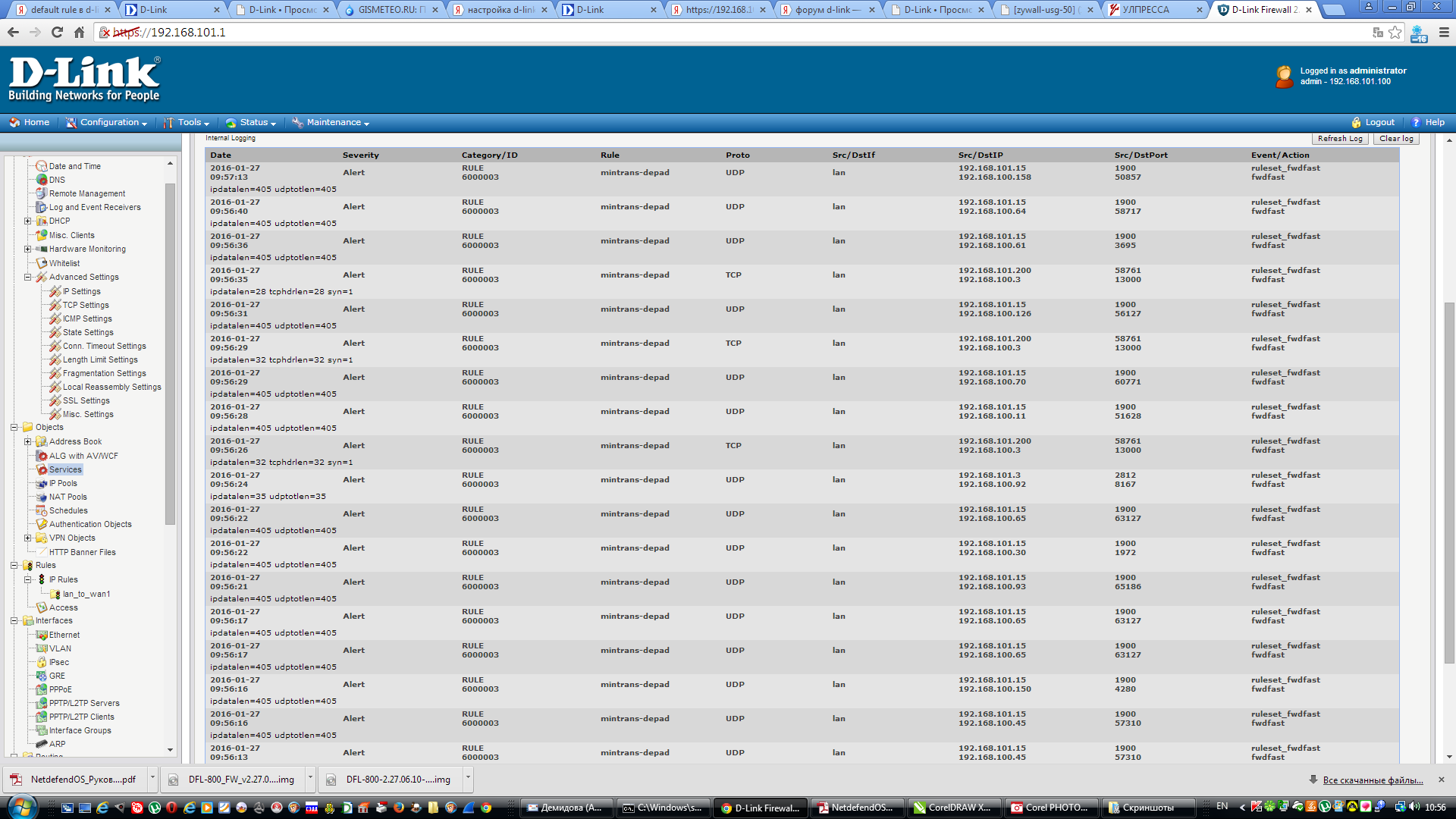The width and height of the screenshot is (1456, 819).
Task: Collapse the Rules tree section
Action: coord(14,565)
